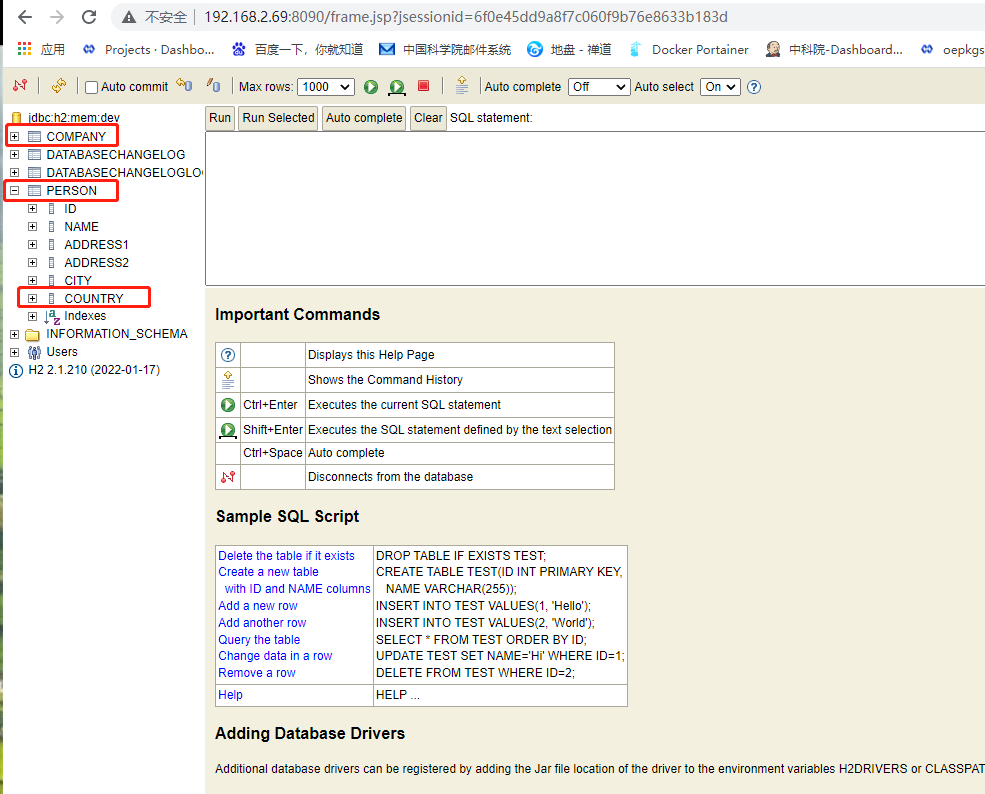Click the Disconnect icon in the toolbar
The width and height of the screenshot is (985, 794).
20,85
